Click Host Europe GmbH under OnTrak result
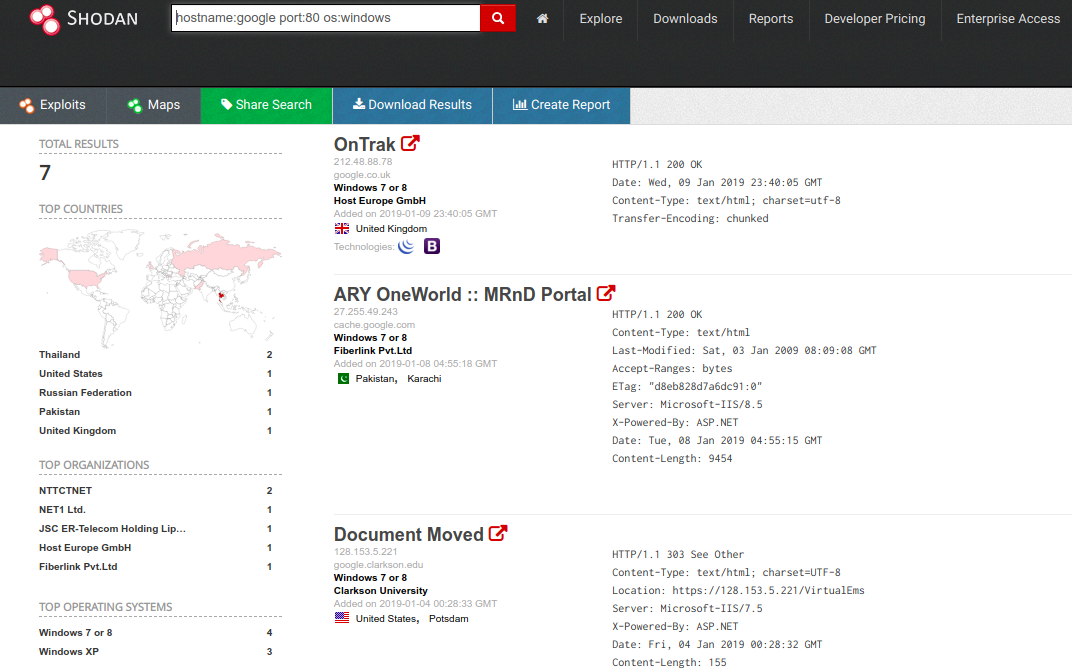This screenshot has height=671, width=1072. tap(379, 201)
